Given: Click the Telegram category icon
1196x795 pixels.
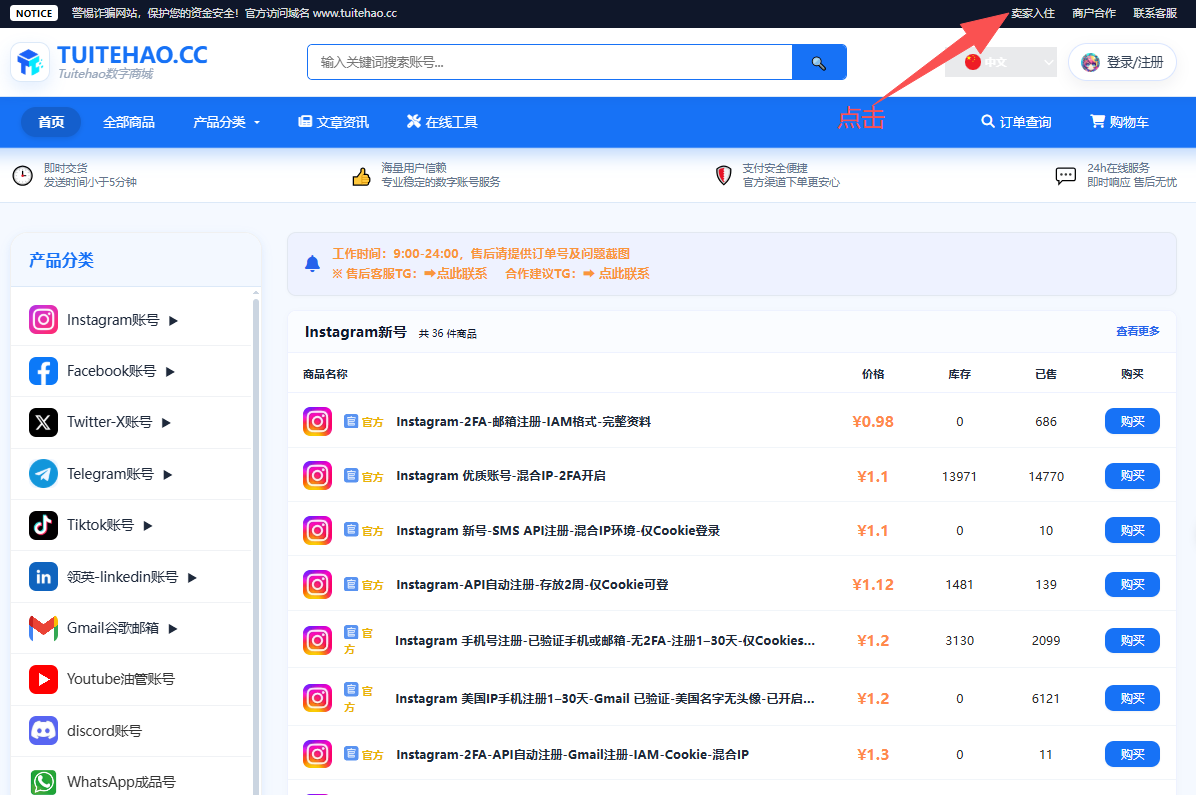Looking at the screenshot, I should [x=43, y=474].
